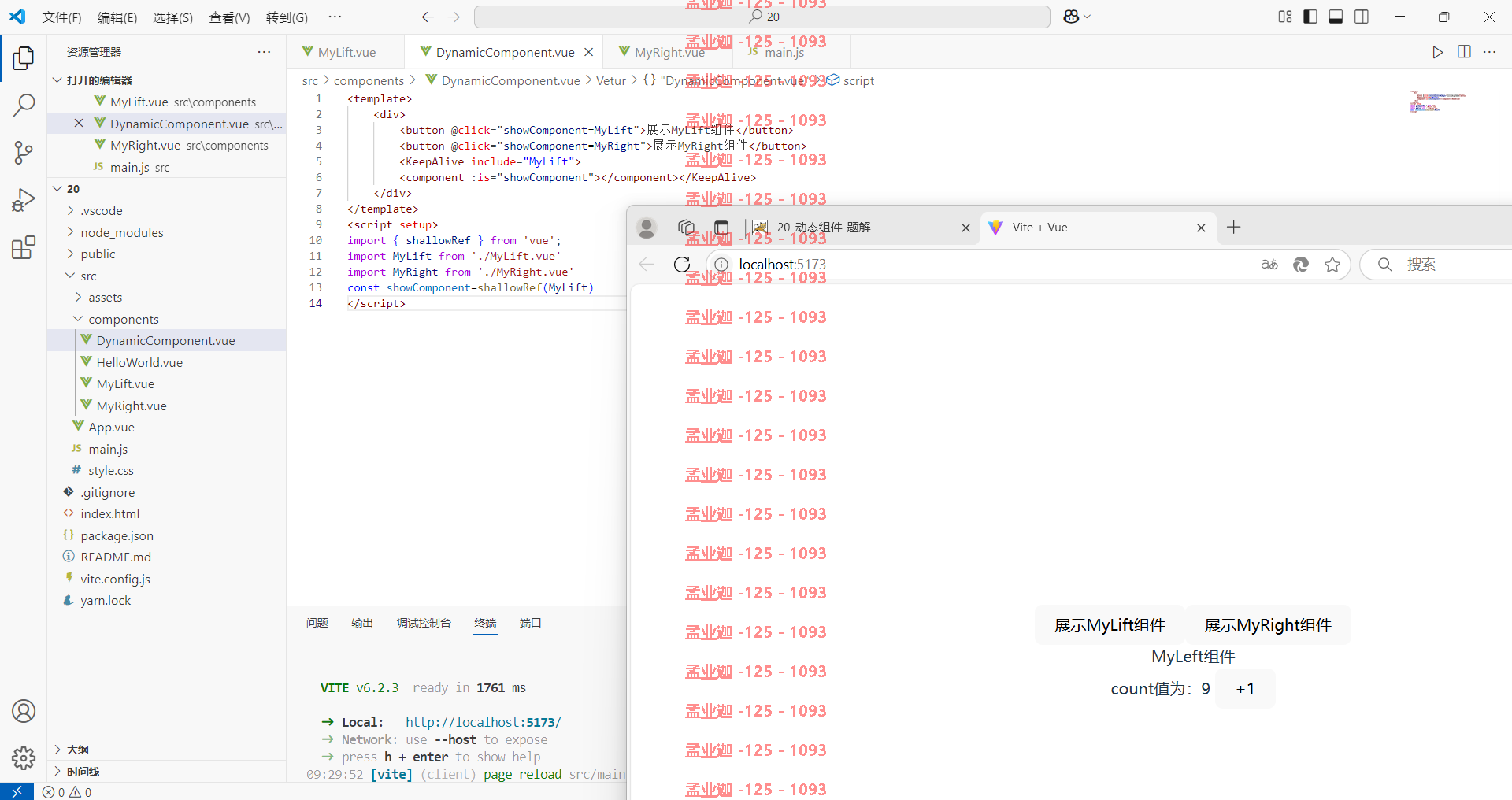Run the code with the play icon
Screen dimensions: 1512x800
[x=1437, y=52]
